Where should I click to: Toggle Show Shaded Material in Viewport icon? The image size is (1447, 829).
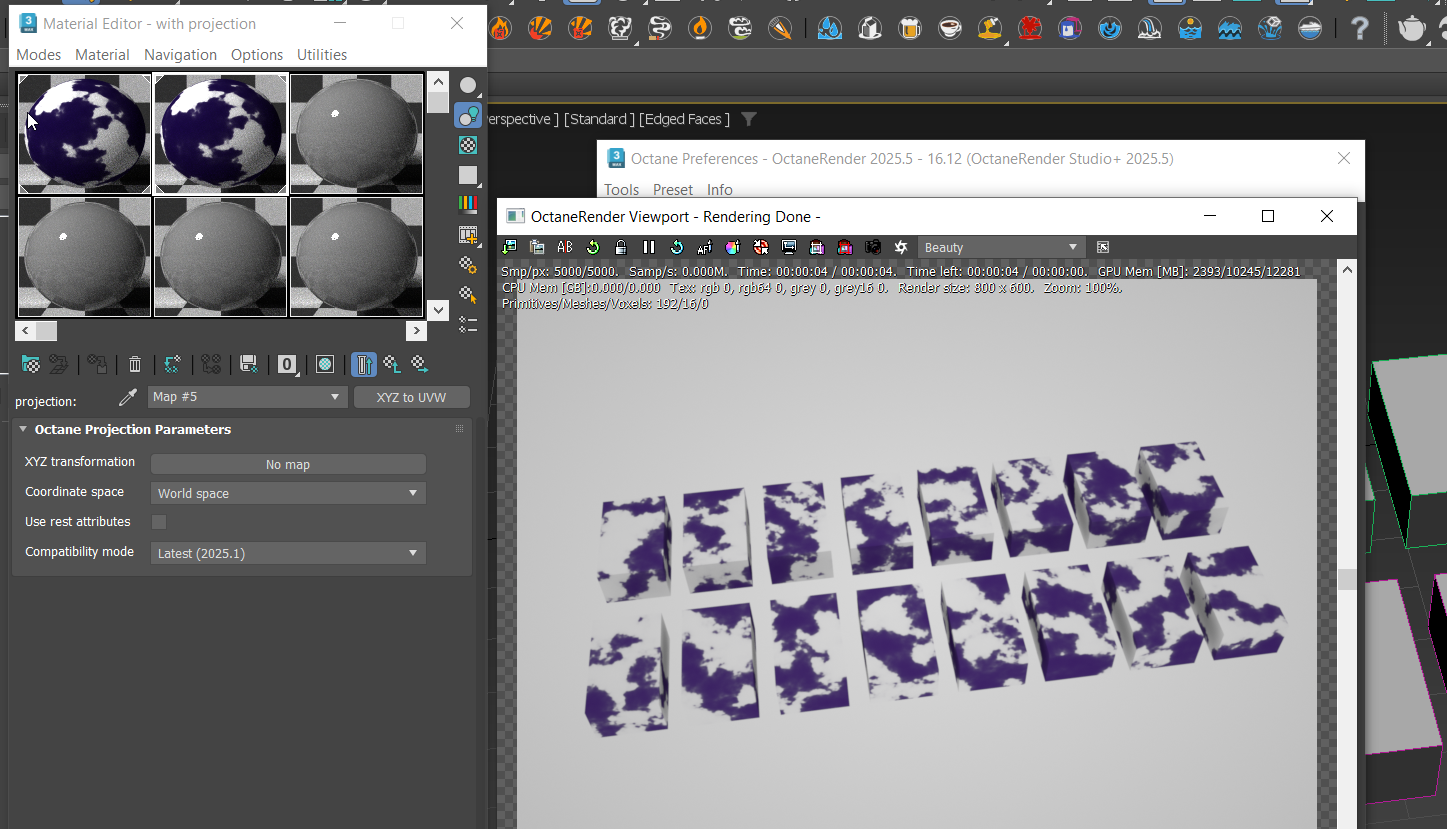(x=325, y=365)
